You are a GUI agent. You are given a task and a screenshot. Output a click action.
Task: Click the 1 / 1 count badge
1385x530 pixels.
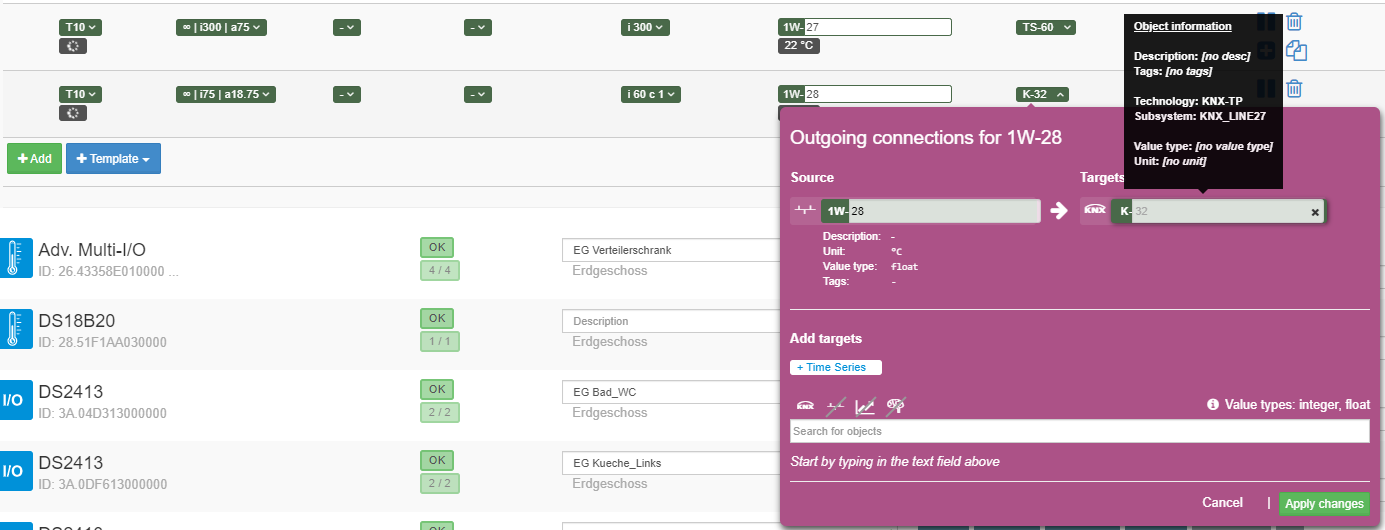(x=440, y=341)
